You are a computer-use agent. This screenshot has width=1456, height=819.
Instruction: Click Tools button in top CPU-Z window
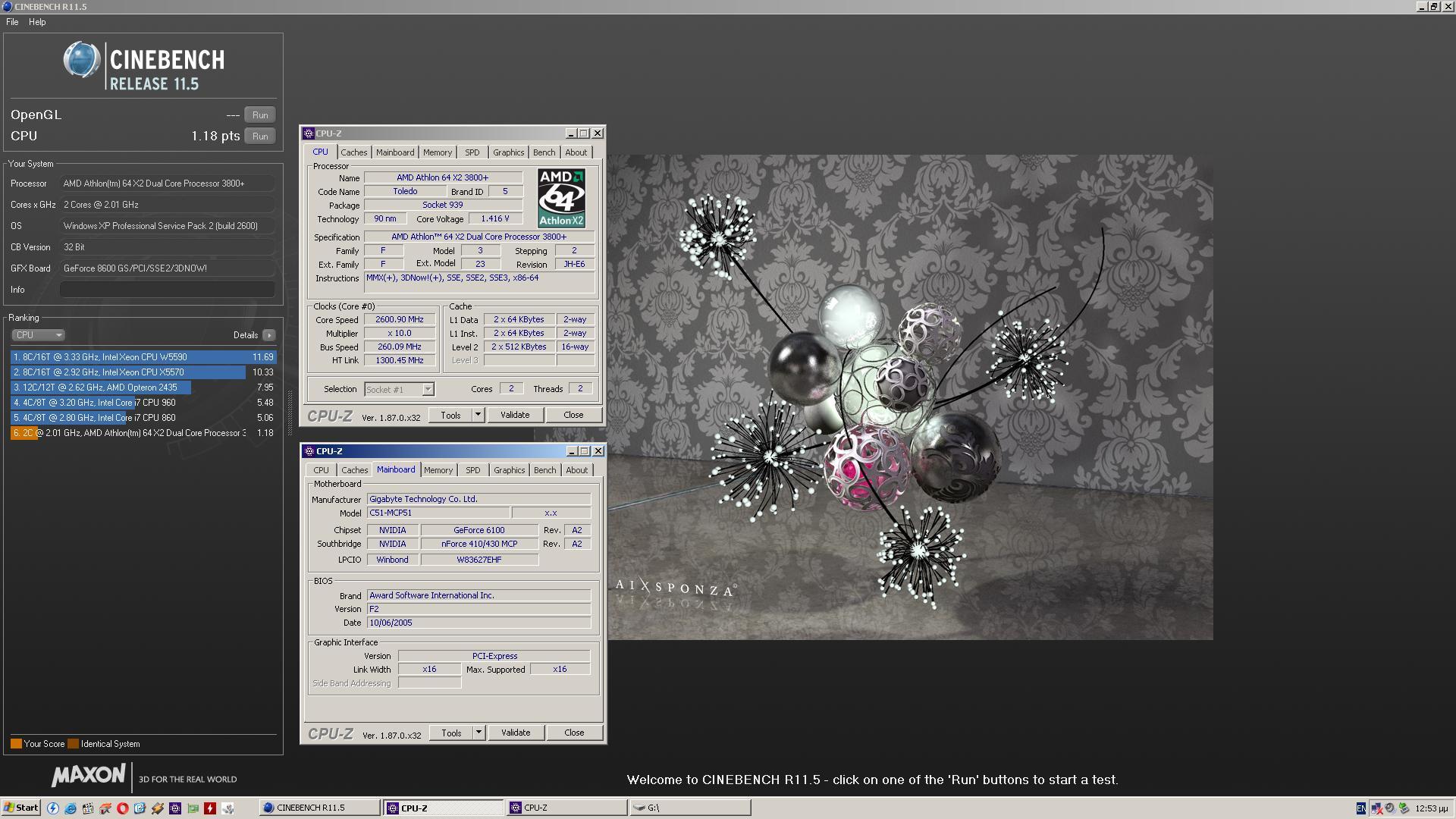pyautogui.click(x=450, y=415)
